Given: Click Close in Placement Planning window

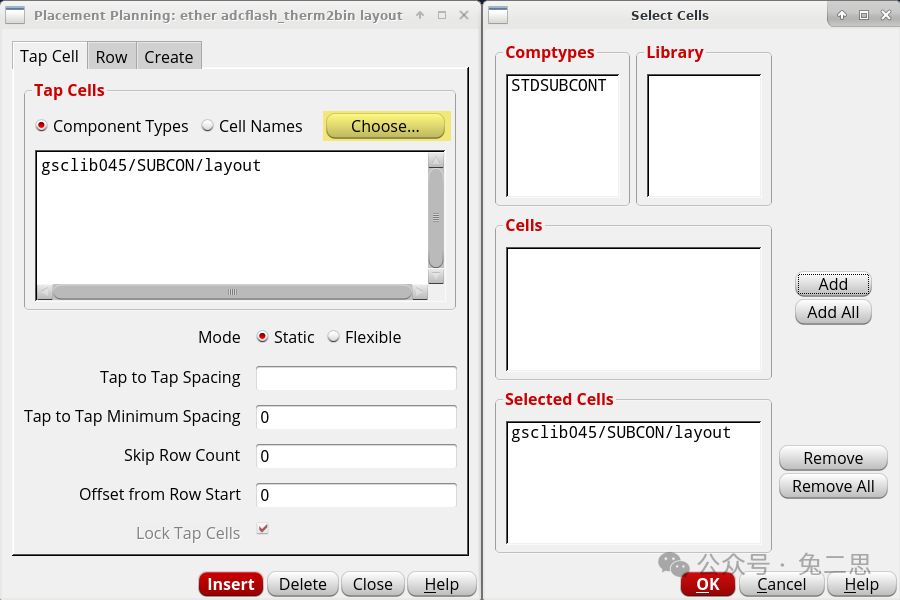Looking at the screenshot, I should point(373,584).
